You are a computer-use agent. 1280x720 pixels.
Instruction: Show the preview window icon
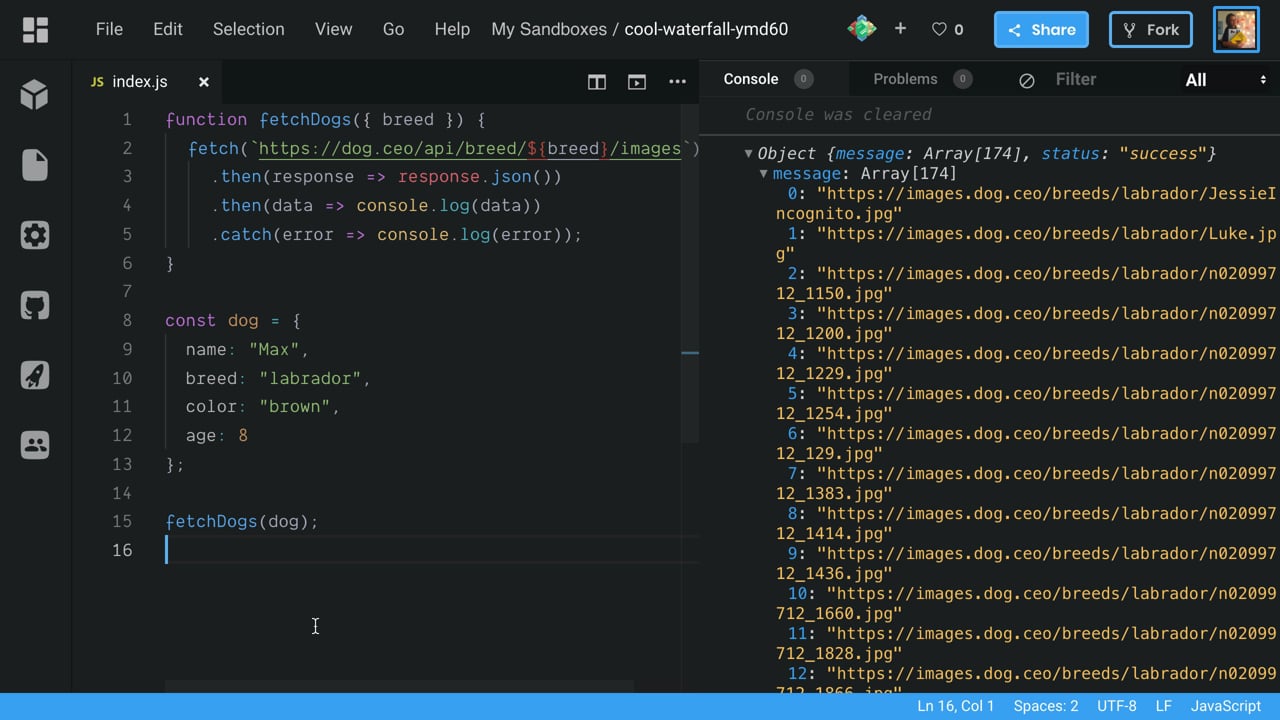click(x=637, y=82)
